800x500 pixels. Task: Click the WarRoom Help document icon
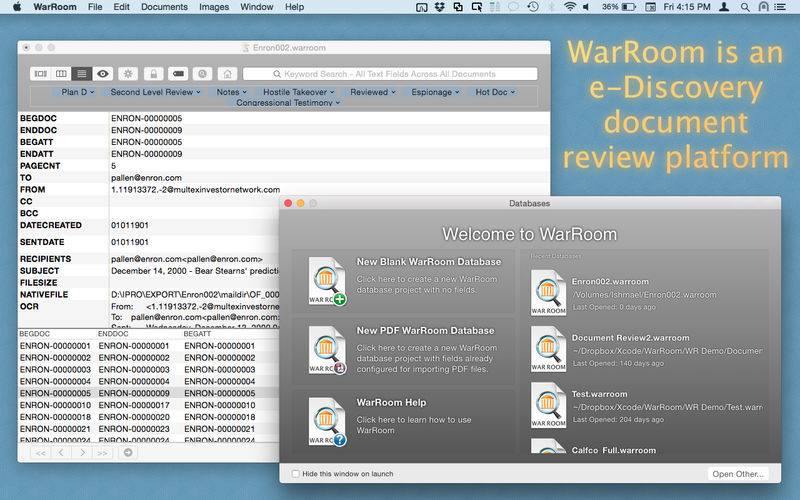click(x=327, y=421)
